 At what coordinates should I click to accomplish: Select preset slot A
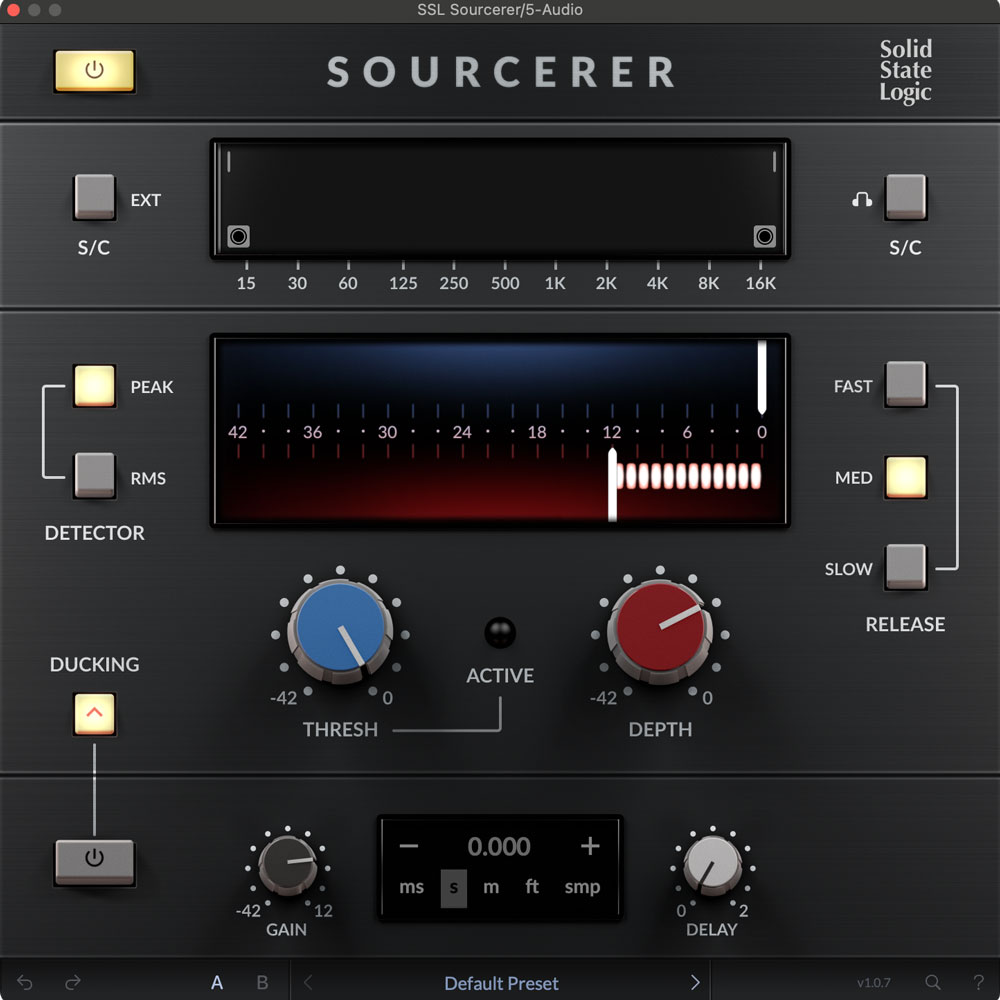(x=217, y=982)
